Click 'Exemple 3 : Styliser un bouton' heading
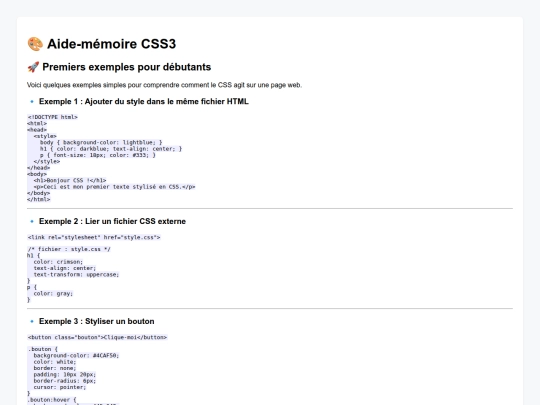The width and height of the screenshot is (540, 405). 96,321
